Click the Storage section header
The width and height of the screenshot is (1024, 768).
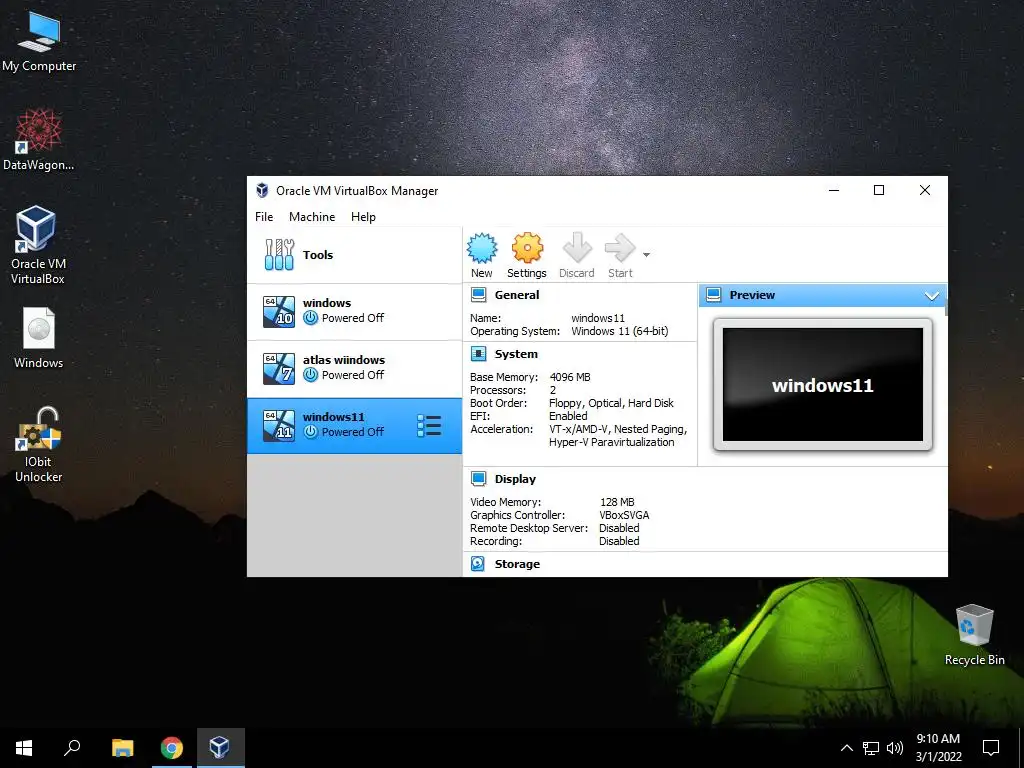(517, 564)
